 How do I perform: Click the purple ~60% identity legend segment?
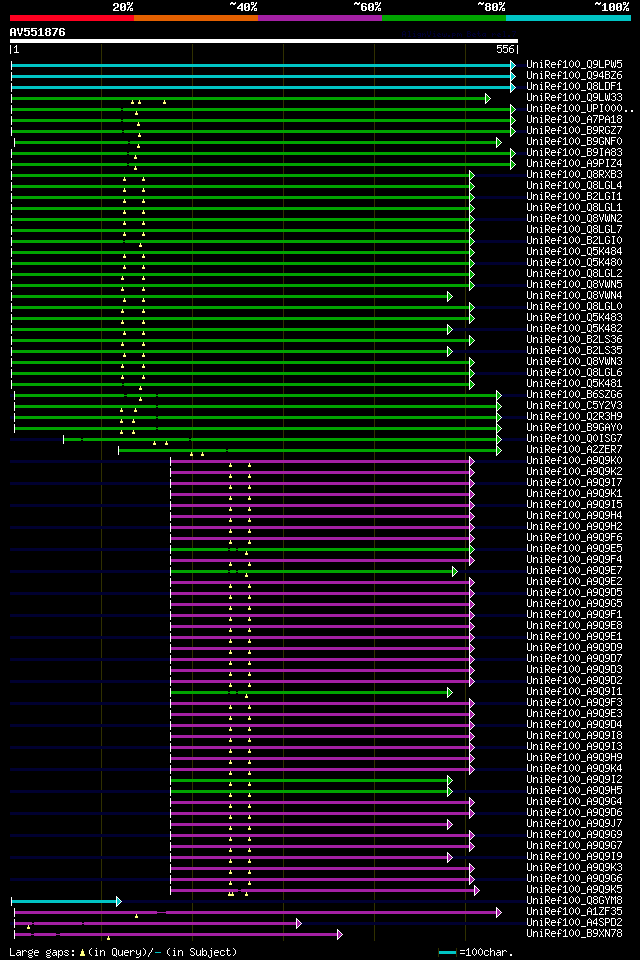pos(320,18)
